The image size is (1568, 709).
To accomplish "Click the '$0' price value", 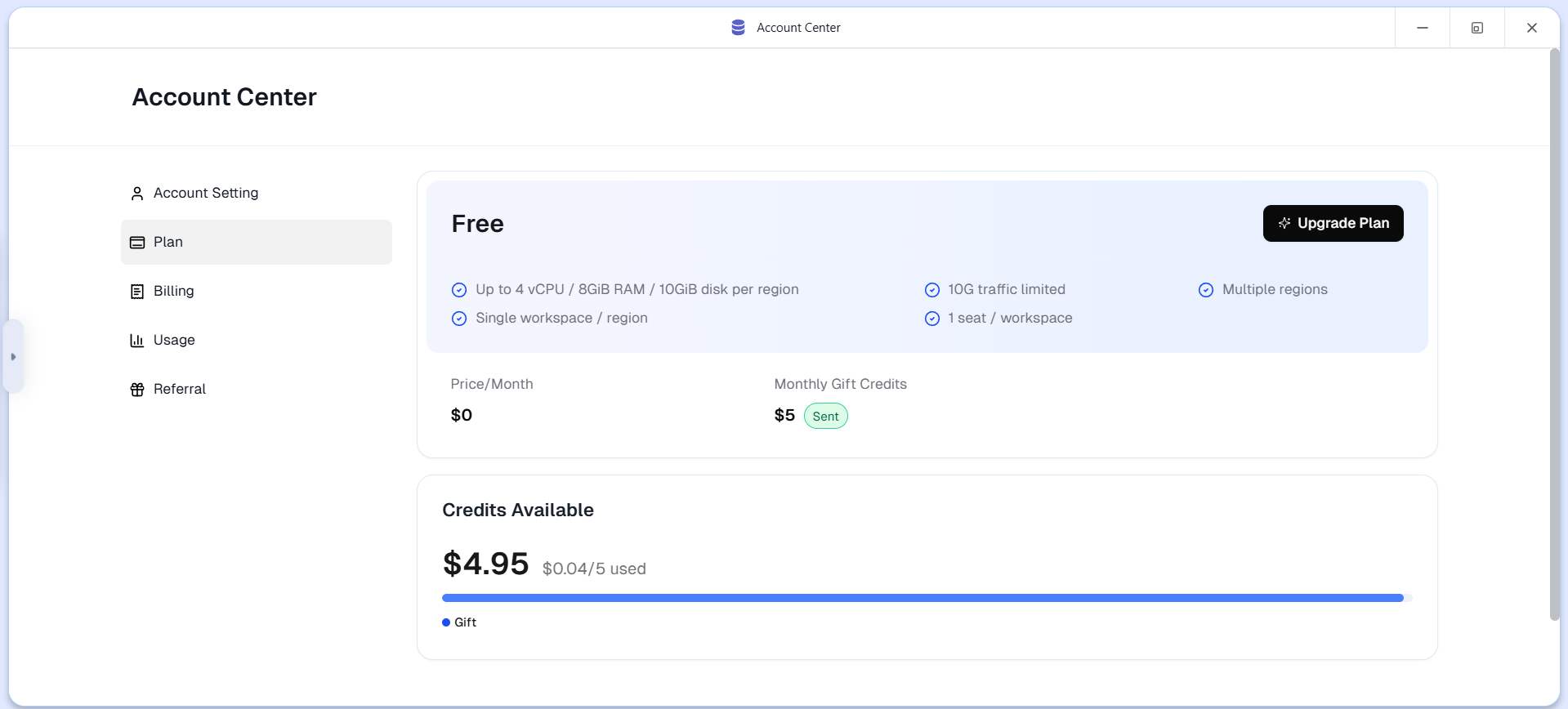I will 462,415.
